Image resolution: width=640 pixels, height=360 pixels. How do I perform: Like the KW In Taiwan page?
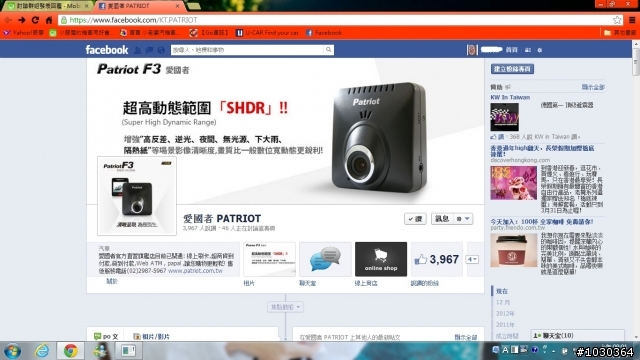[x=497, y=137]
